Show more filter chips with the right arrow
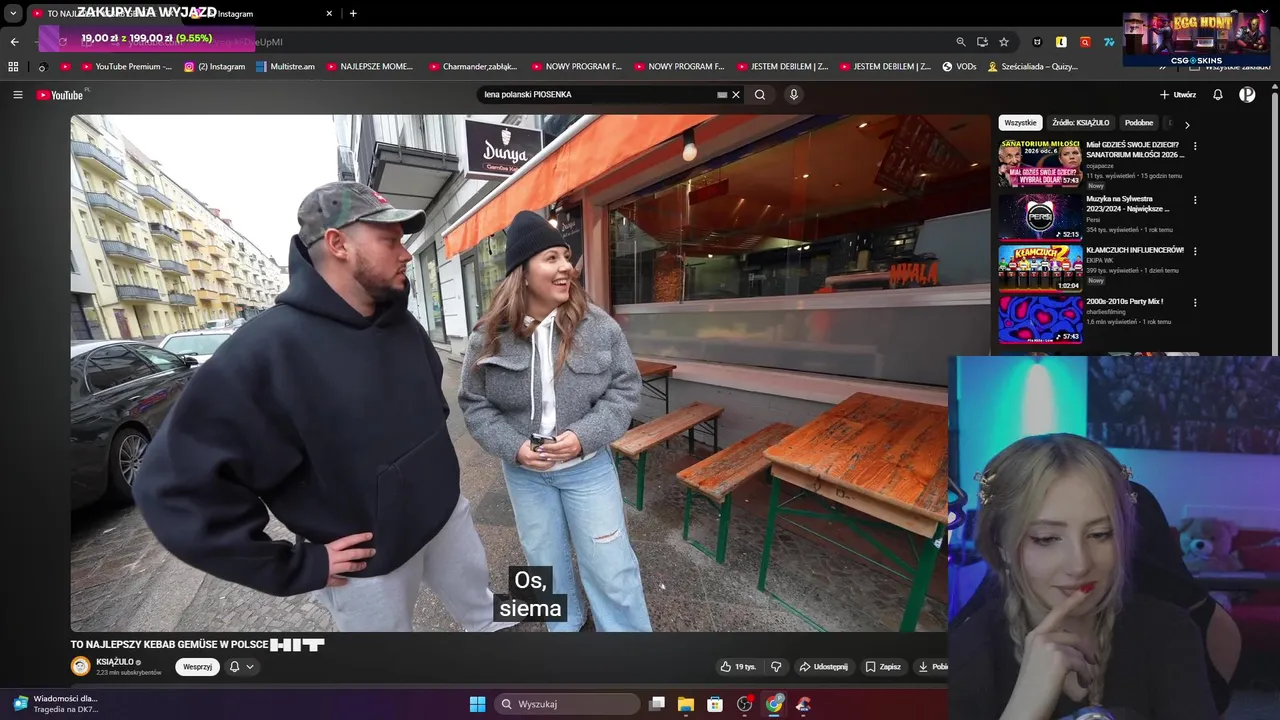 [x=1187, y=125]
